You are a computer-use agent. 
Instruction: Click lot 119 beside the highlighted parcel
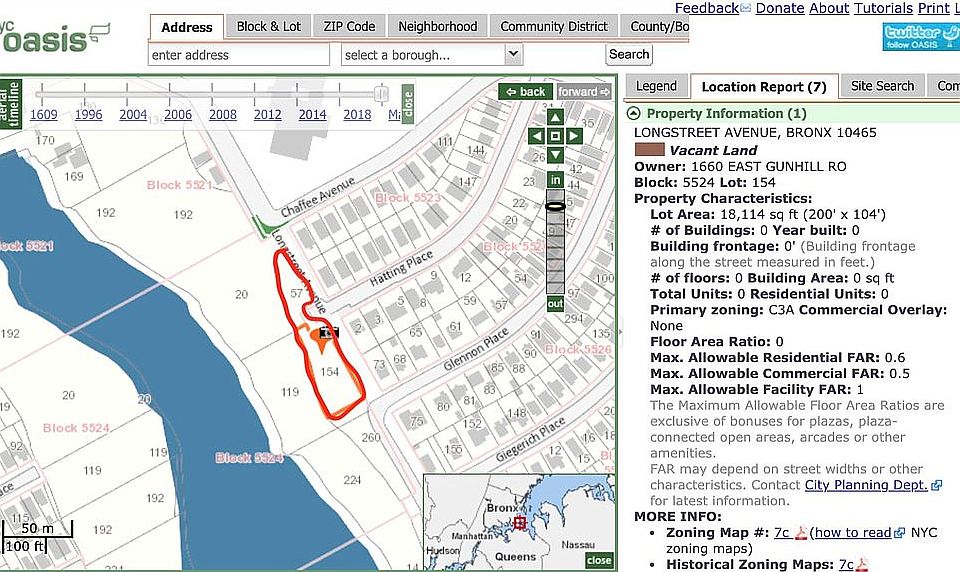[290, 392]
